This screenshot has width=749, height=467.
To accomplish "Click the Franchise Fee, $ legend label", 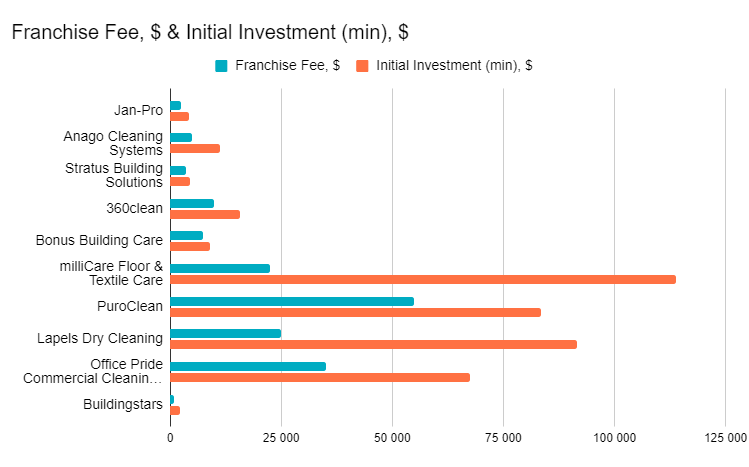I will point(288,65).
